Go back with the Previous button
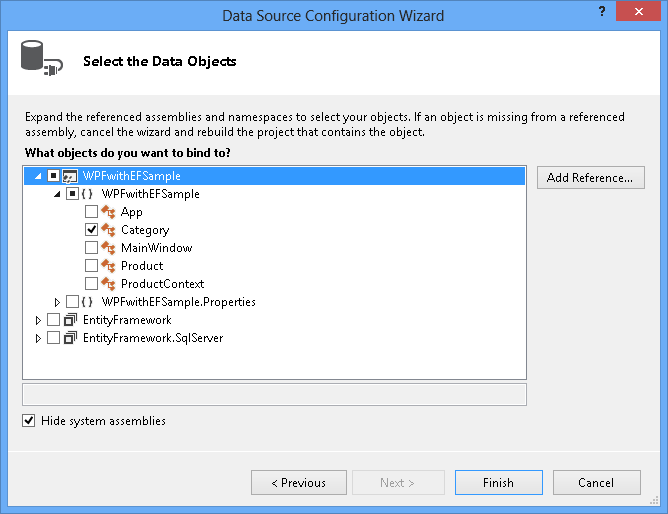 click(298, 483)
